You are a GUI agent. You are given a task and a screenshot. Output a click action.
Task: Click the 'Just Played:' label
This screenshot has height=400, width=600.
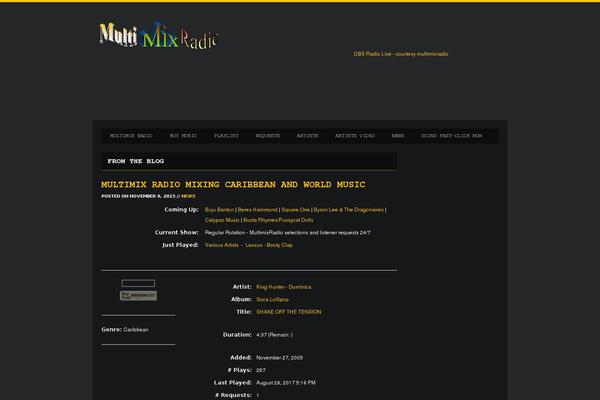[180, 245]
